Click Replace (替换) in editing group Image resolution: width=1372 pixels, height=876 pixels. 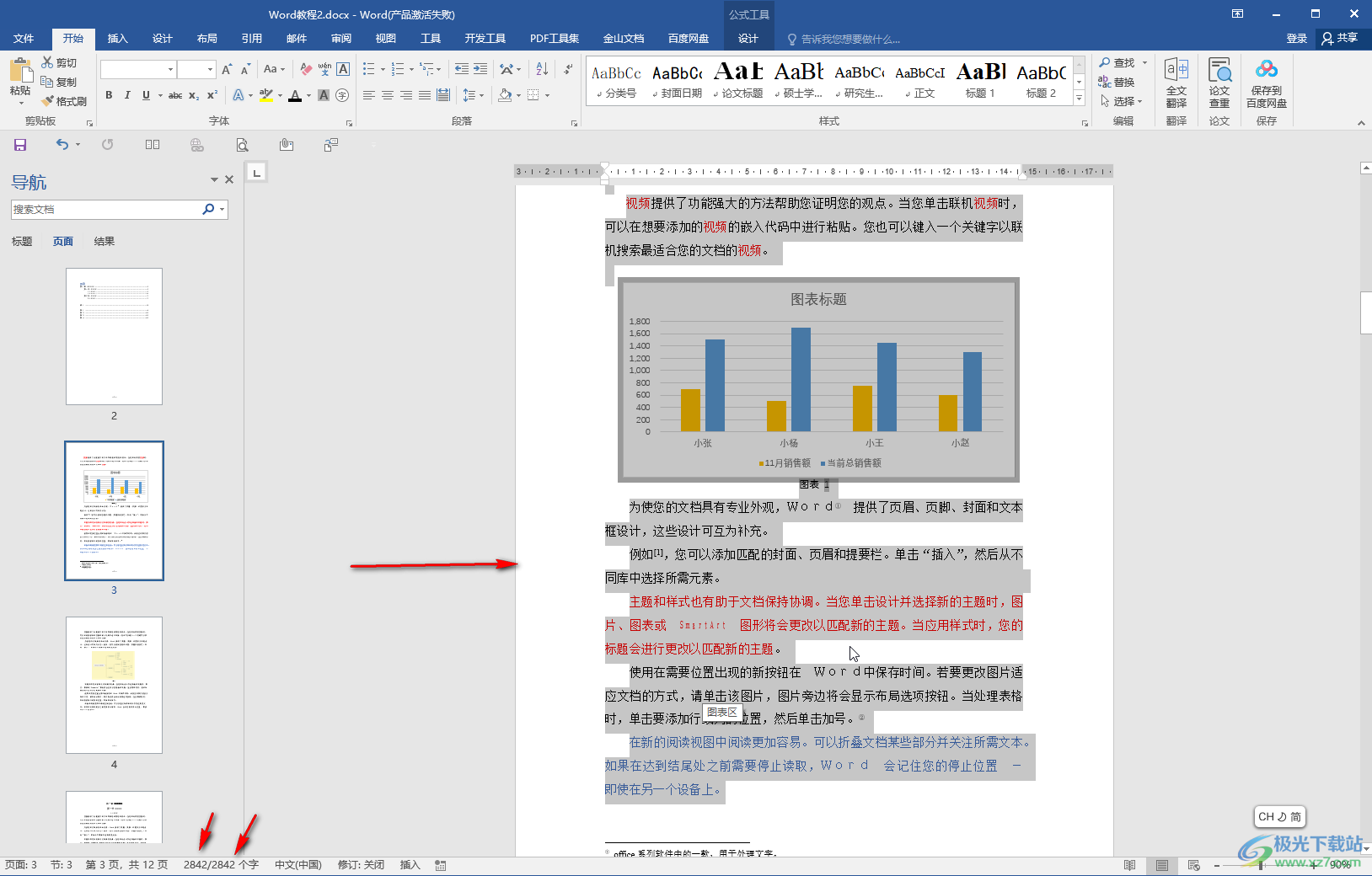1117,82
